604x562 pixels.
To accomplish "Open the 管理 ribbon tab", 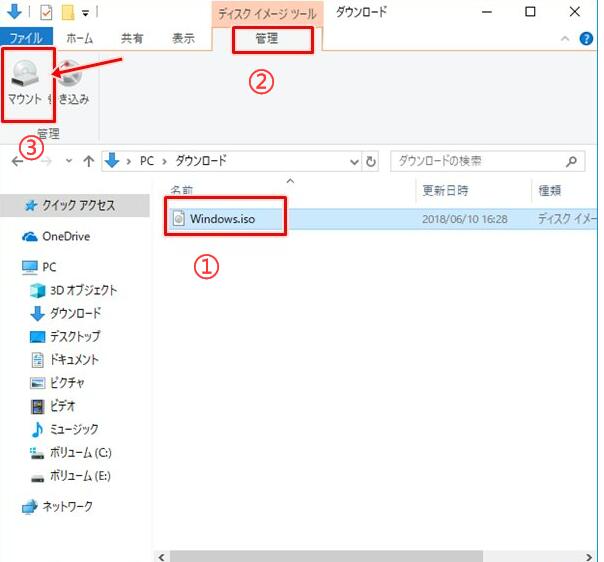I will point(267,39).
